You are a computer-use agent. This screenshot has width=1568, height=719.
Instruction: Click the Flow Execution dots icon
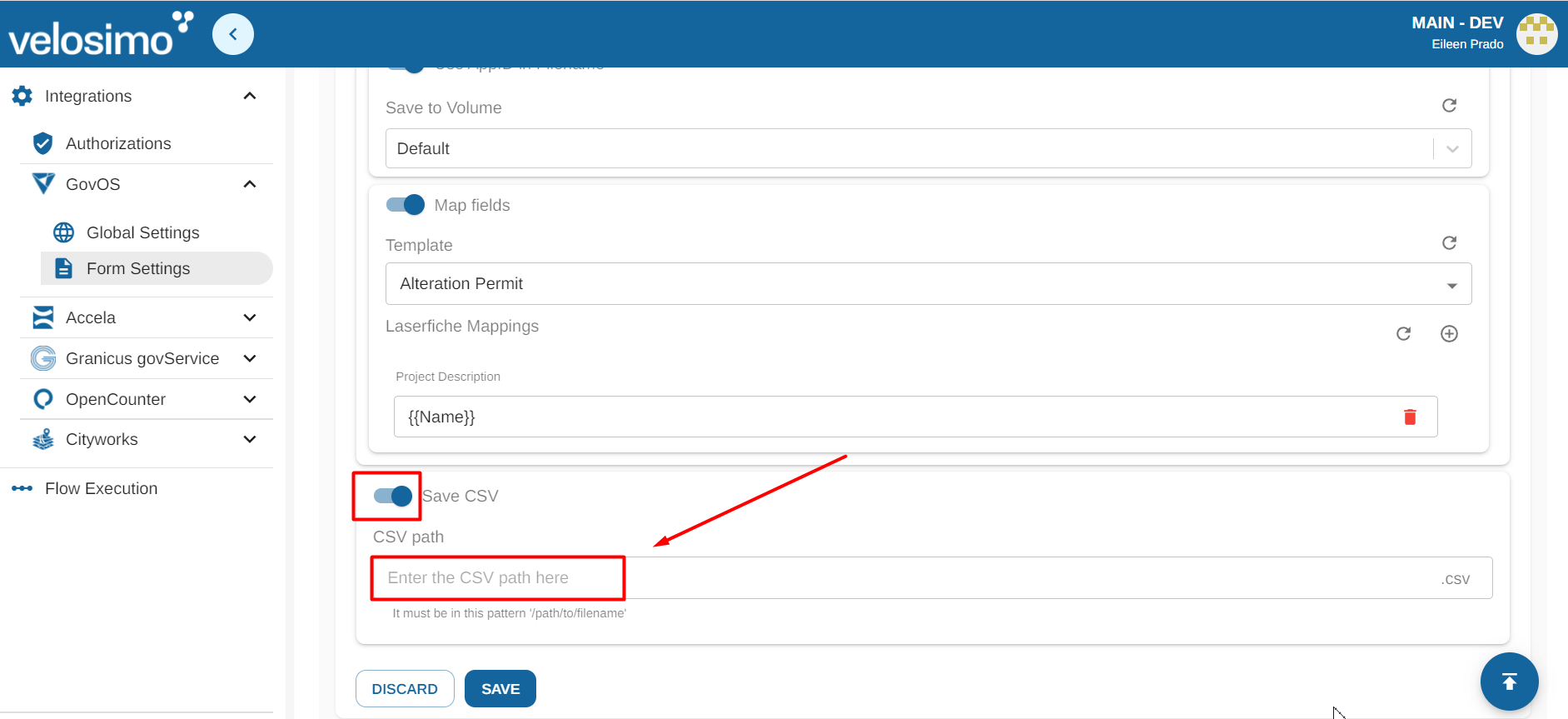coord(22,488)
